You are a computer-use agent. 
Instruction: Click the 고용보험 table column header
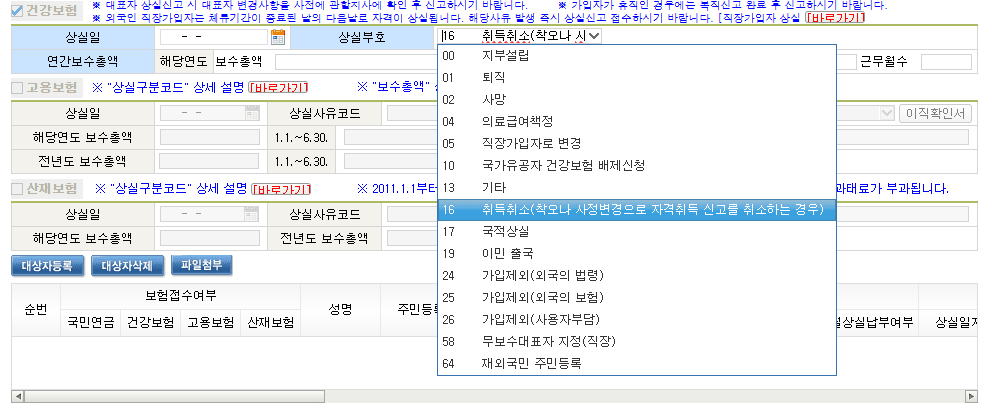tap(210, 323)
